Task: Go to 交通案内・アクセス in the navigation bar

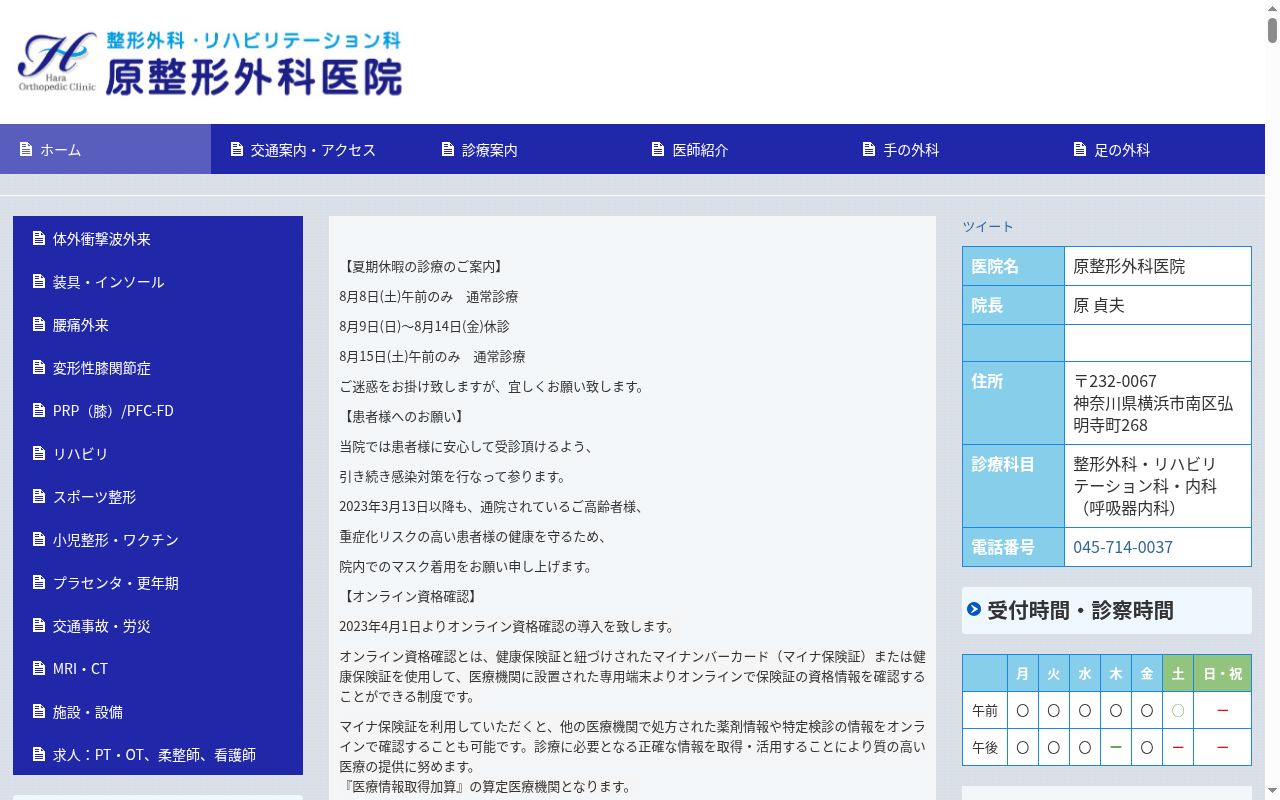Action: 316,149
